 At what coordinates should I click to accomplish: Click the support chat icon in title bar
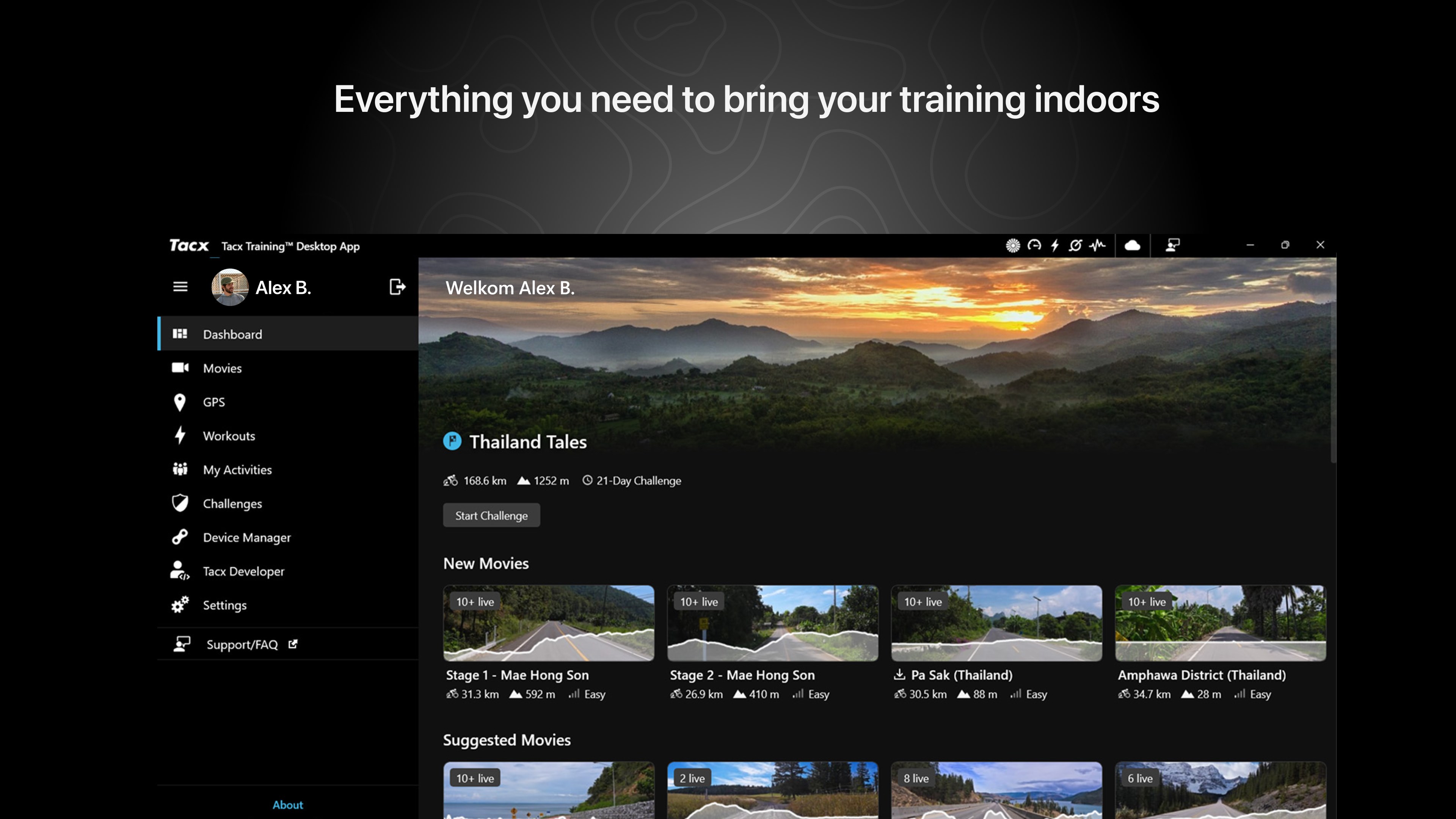[1172, 245]
